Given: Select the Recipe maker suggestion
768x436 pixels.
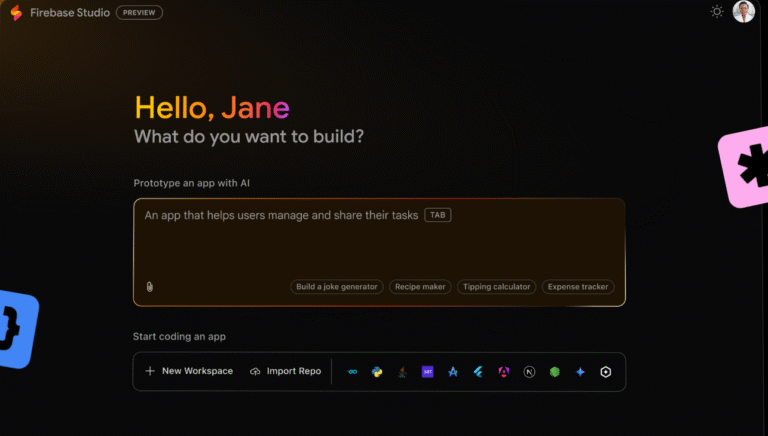Looking at the screenshot, I should pyautogui.click(x=420, y=287).
